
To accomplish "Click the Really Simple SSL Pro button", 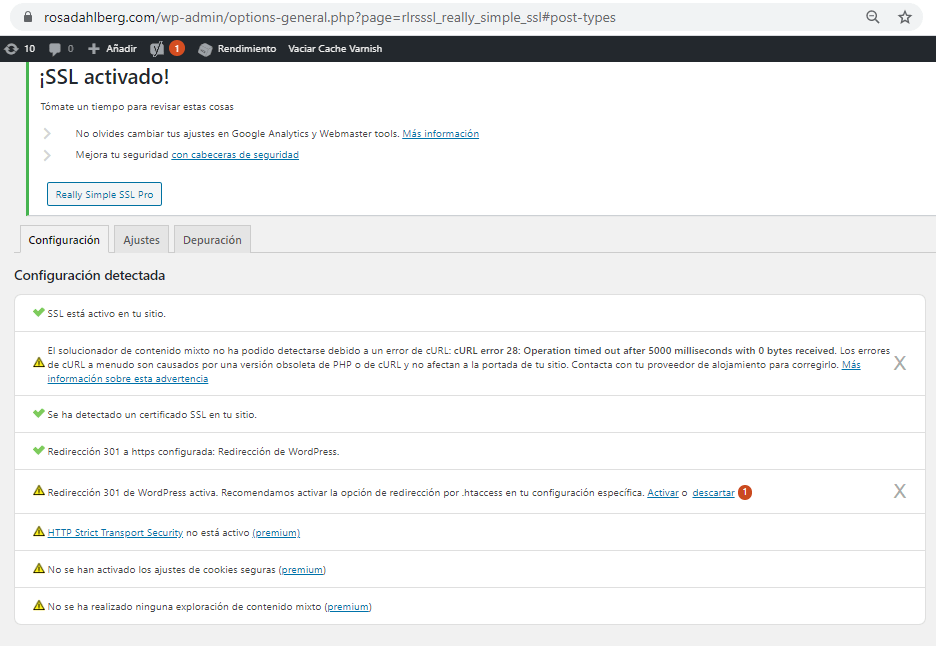I will 104,194.
